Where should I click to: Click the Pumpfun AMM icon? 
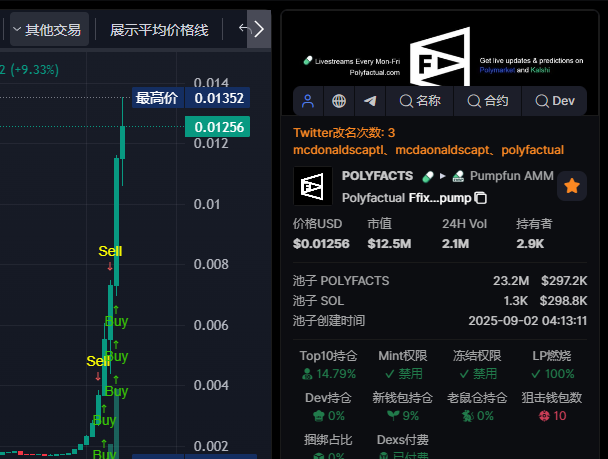click(458, 176)
